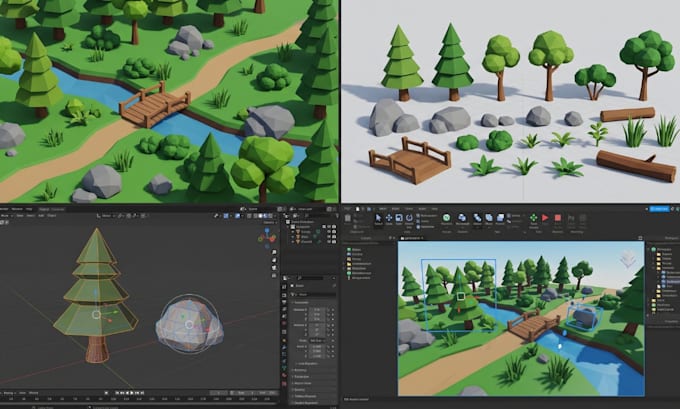The width and height of the screenshot is (680, 409).
Task: Open the Modifiers wrench tab in Blender properties
Action: coord(284,347)
